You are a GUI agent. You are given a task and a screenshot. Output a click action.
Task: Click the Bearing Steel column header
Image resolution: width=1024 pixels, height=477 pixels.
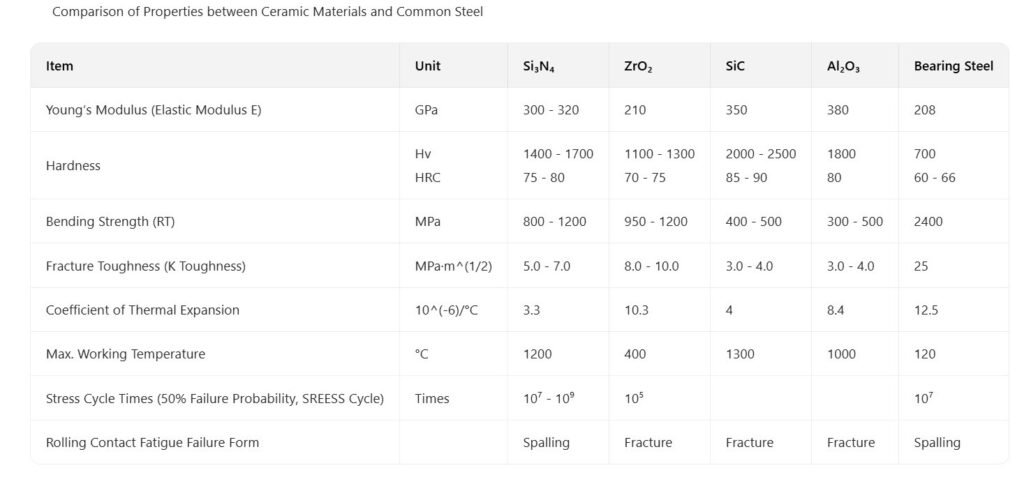[953, 66]
